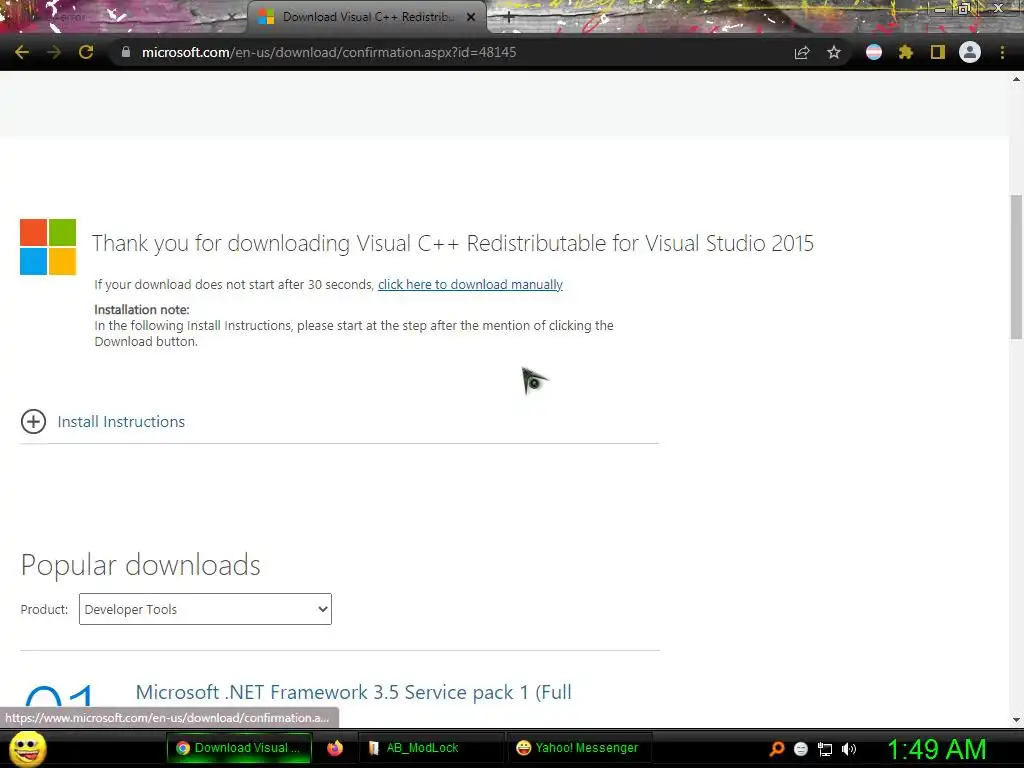Screen dimensions: 1024x768
Task: Toggle the browser side panel
Action: (x=938, y=52)
